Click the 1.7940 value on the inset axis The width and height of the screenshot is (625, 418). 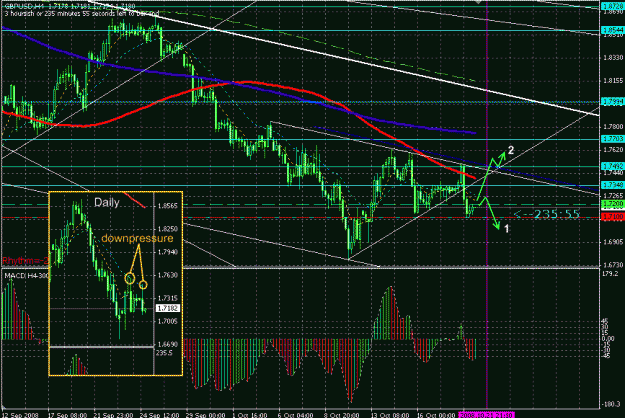(x=168, y=252)
